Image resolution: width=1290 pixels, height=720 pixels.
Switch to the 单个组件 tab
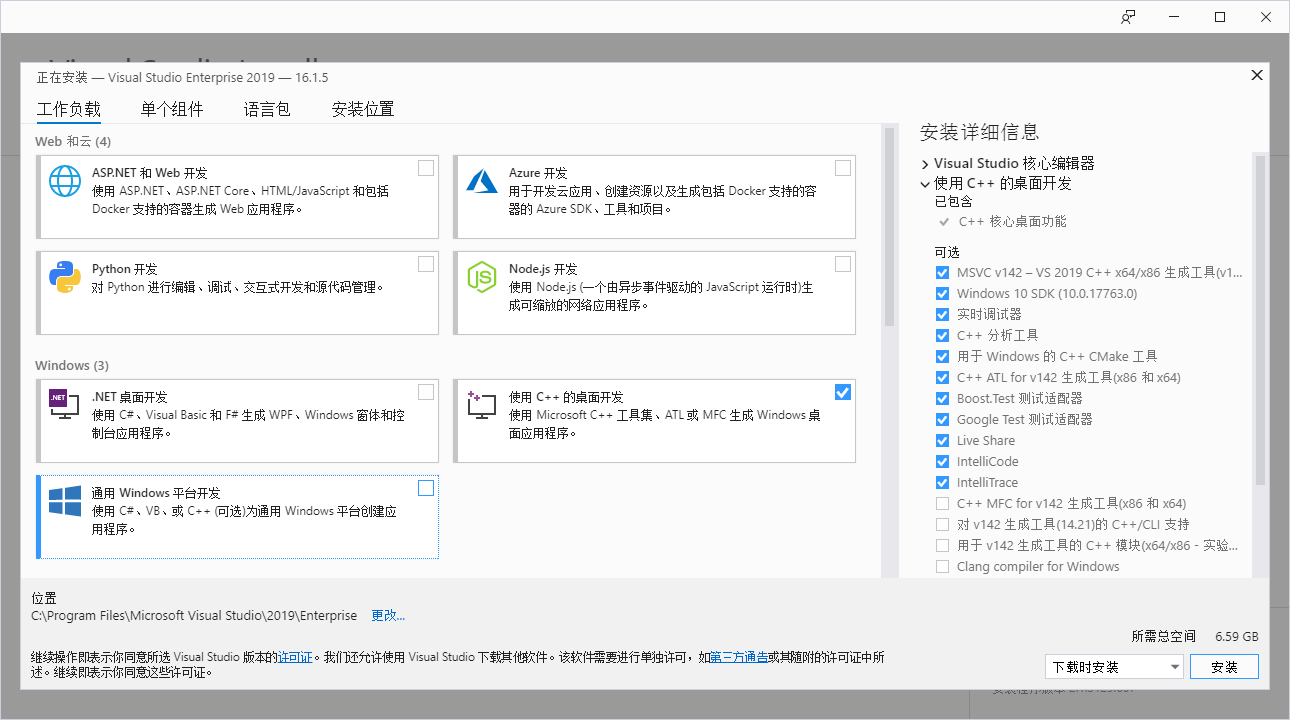[x=172, y=110]
